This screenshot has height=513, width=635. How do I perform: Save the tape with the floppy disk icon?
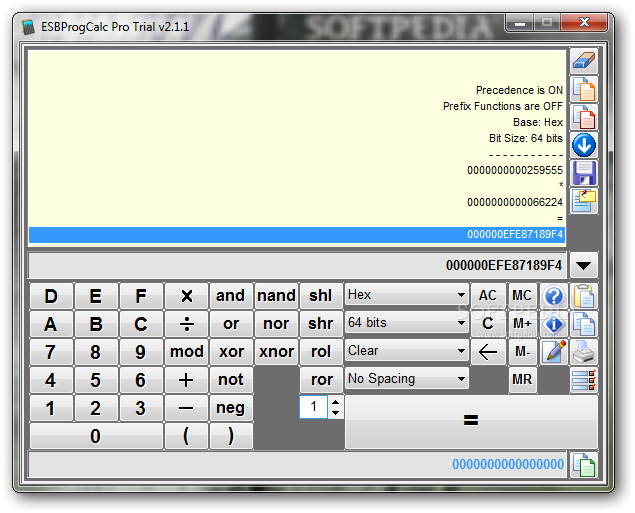584,173
